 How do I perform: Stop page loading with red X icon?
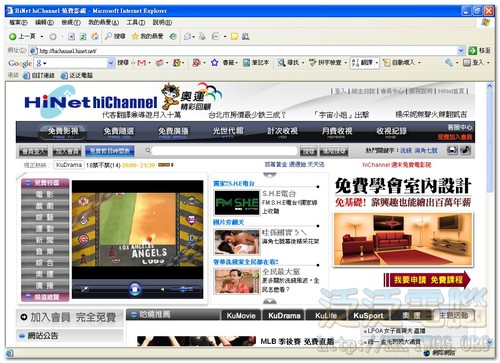pyautogui.click(x=71, y=37)
